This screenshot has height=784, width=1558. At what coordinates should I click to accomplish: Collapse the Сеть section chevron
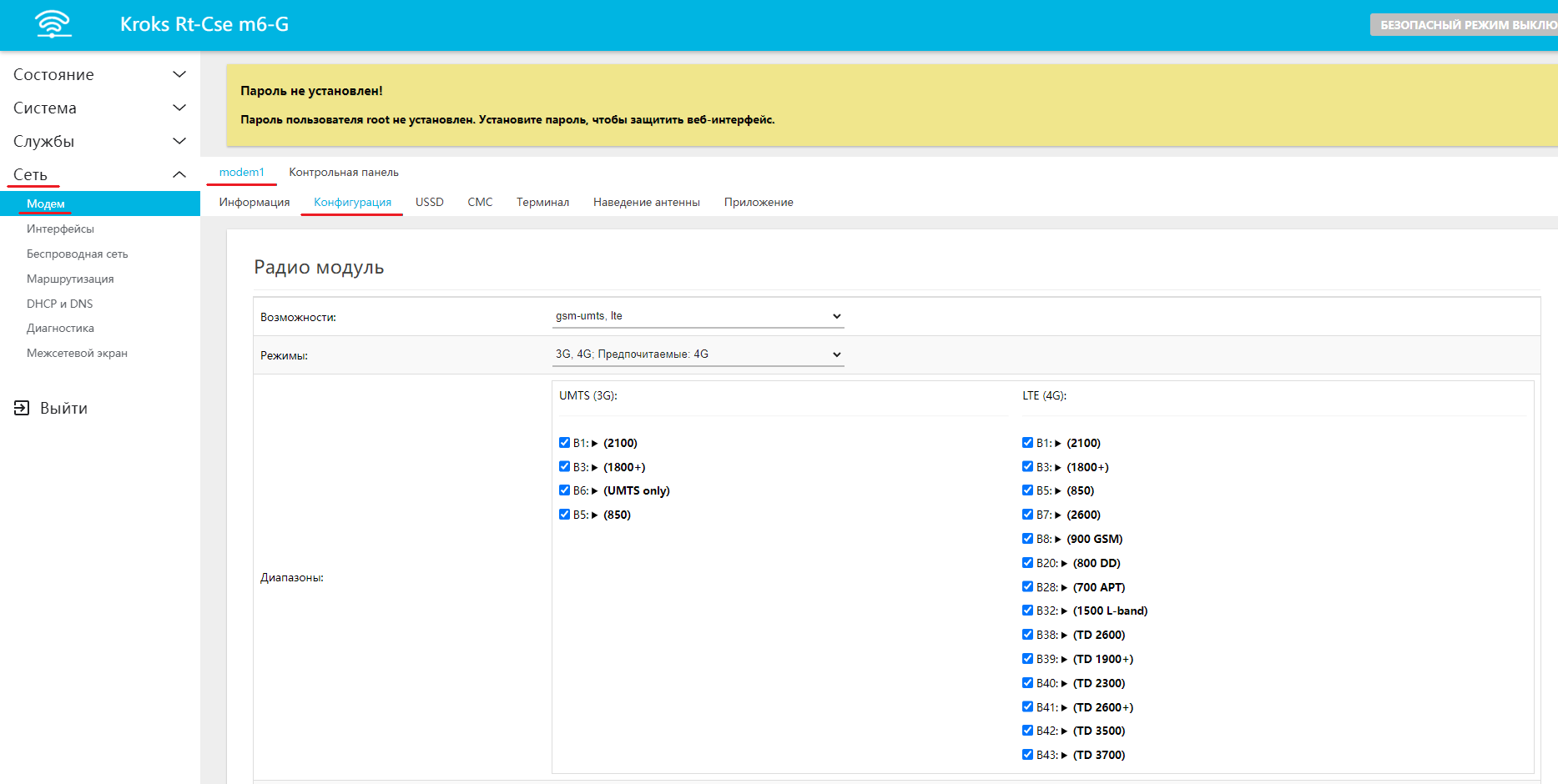click(179, 174)
